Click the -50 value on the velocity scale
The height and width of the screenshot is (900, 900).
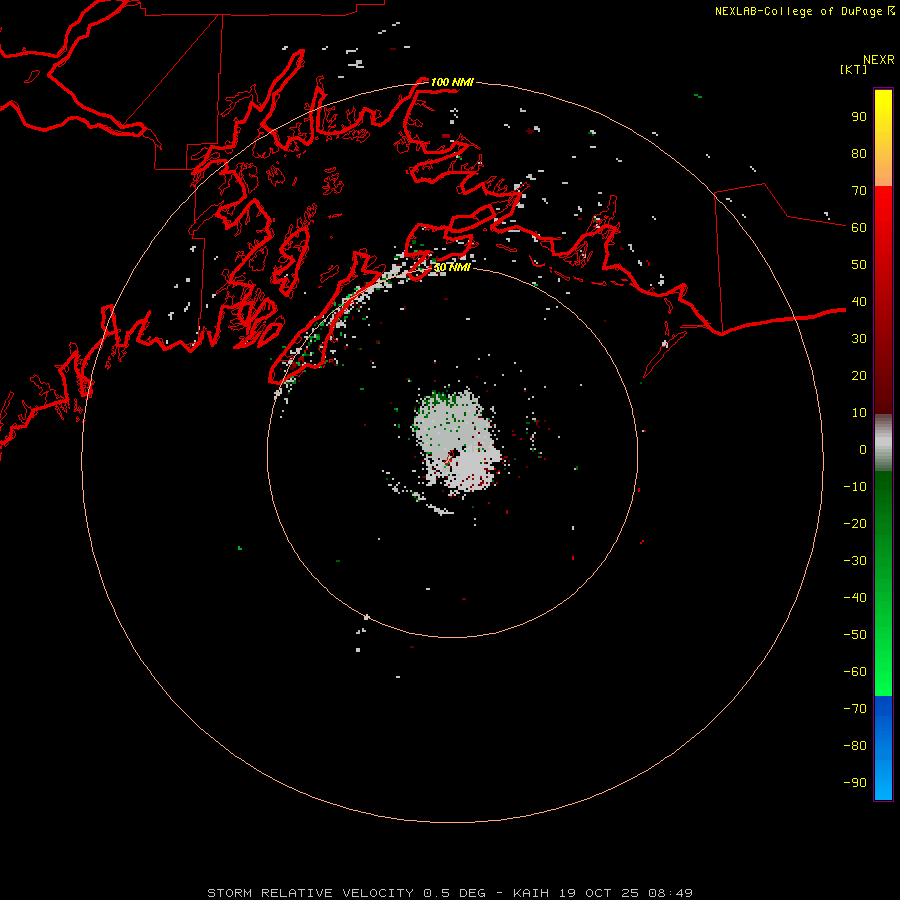(x=855, y=635)
